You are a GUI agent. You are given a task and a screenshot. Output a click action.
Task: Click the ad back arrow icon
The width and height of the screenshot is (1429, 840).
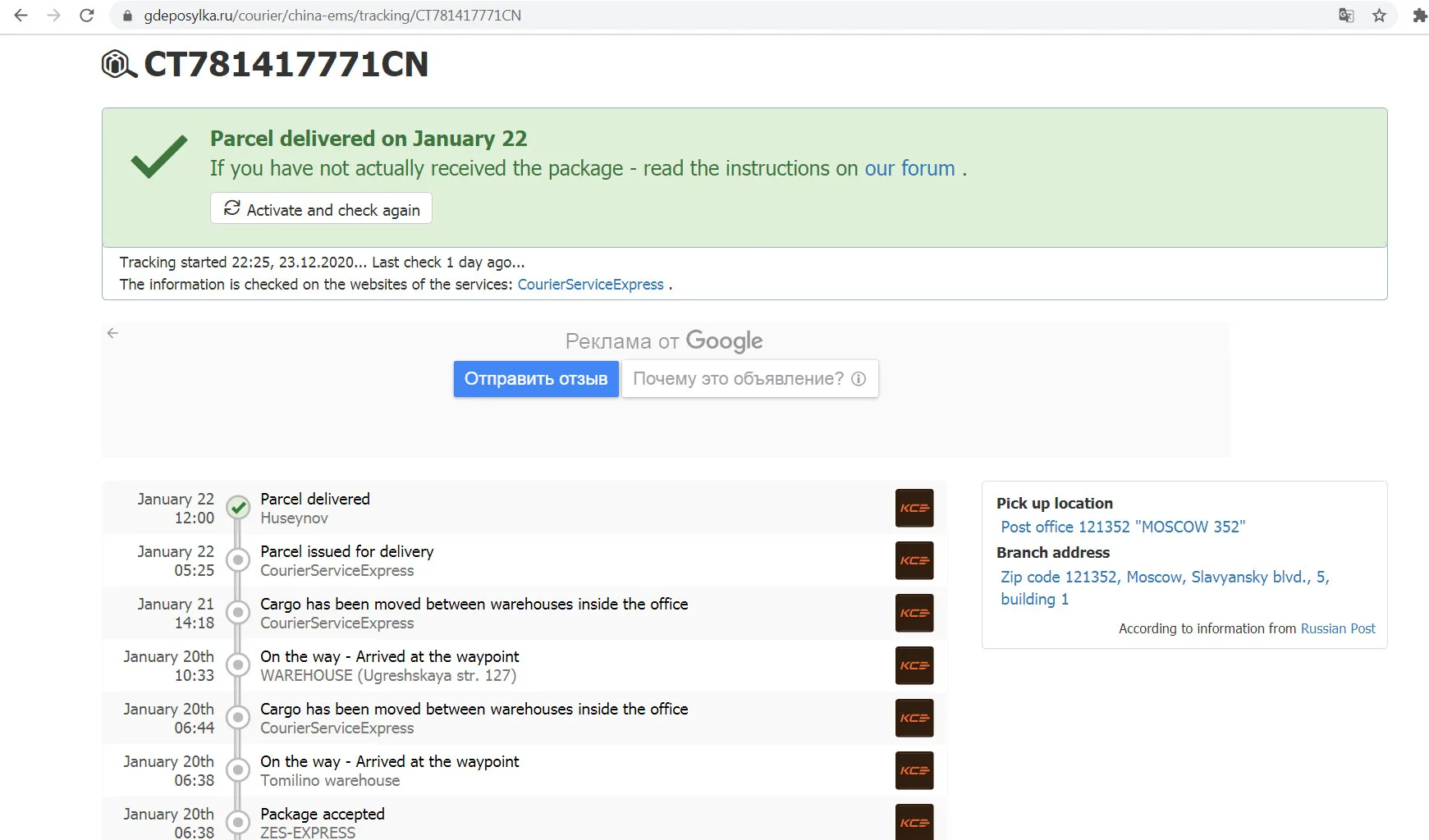coord(112,333)
